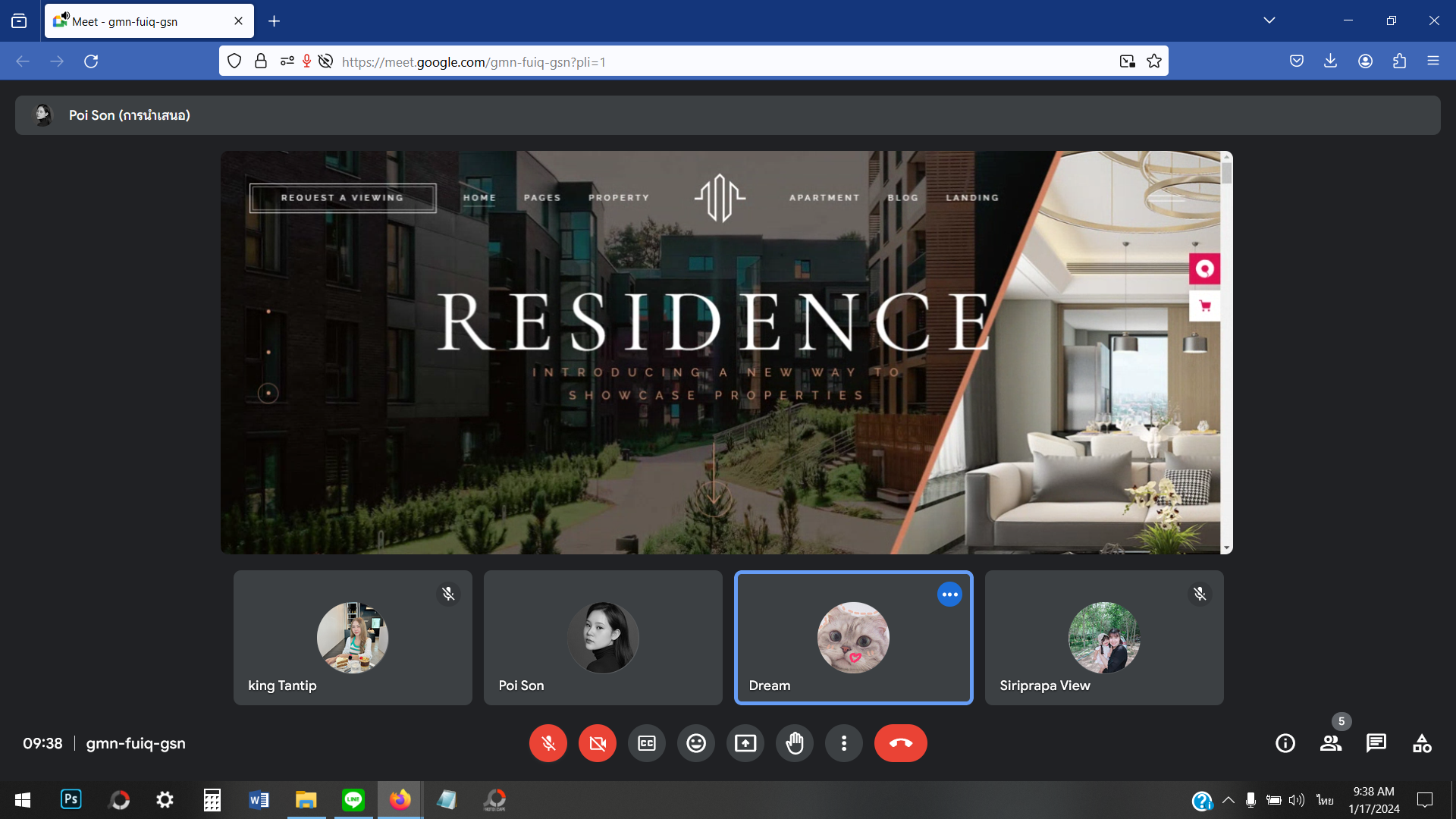The height and width of the screenshot is (819, 1456).
Task: Open meeting details info icon
Action: (x=1285, y=743)
